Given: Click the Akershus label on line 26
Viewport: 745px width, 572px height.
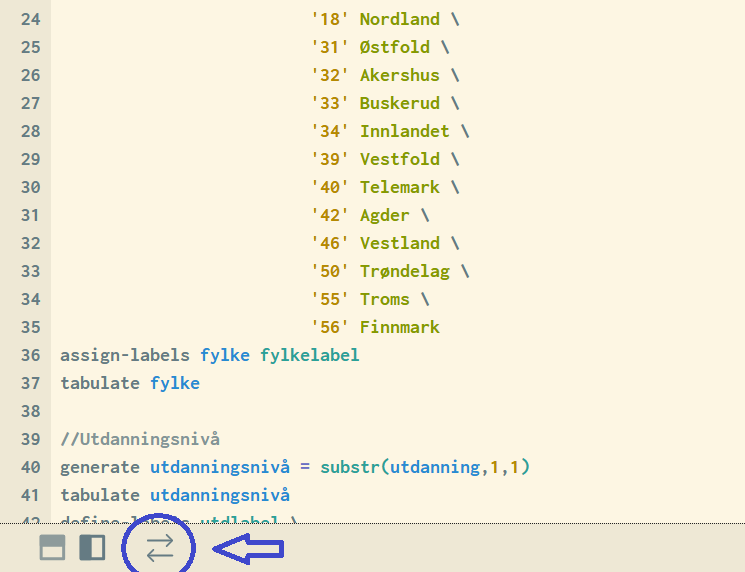Looking at the screenshot, I should coord(400,75).
